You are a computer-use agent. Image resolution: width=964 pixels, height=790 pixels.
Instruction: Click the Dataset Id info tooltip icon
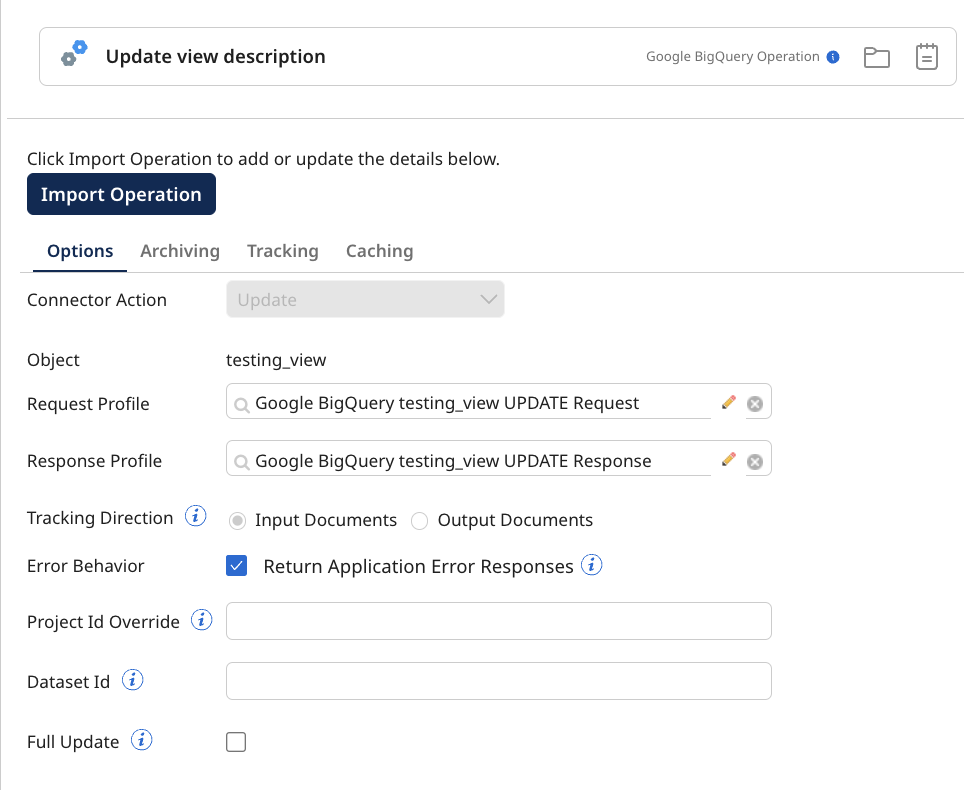(132, 681)
